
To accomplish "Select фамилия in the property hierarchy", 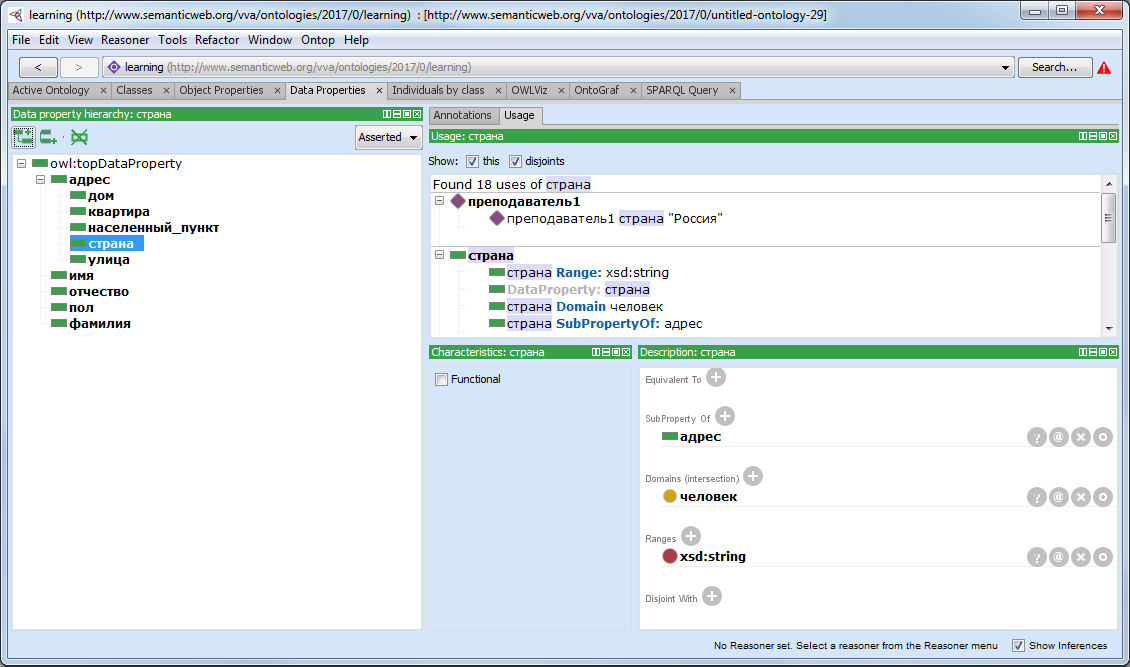I will pos(99,324).
